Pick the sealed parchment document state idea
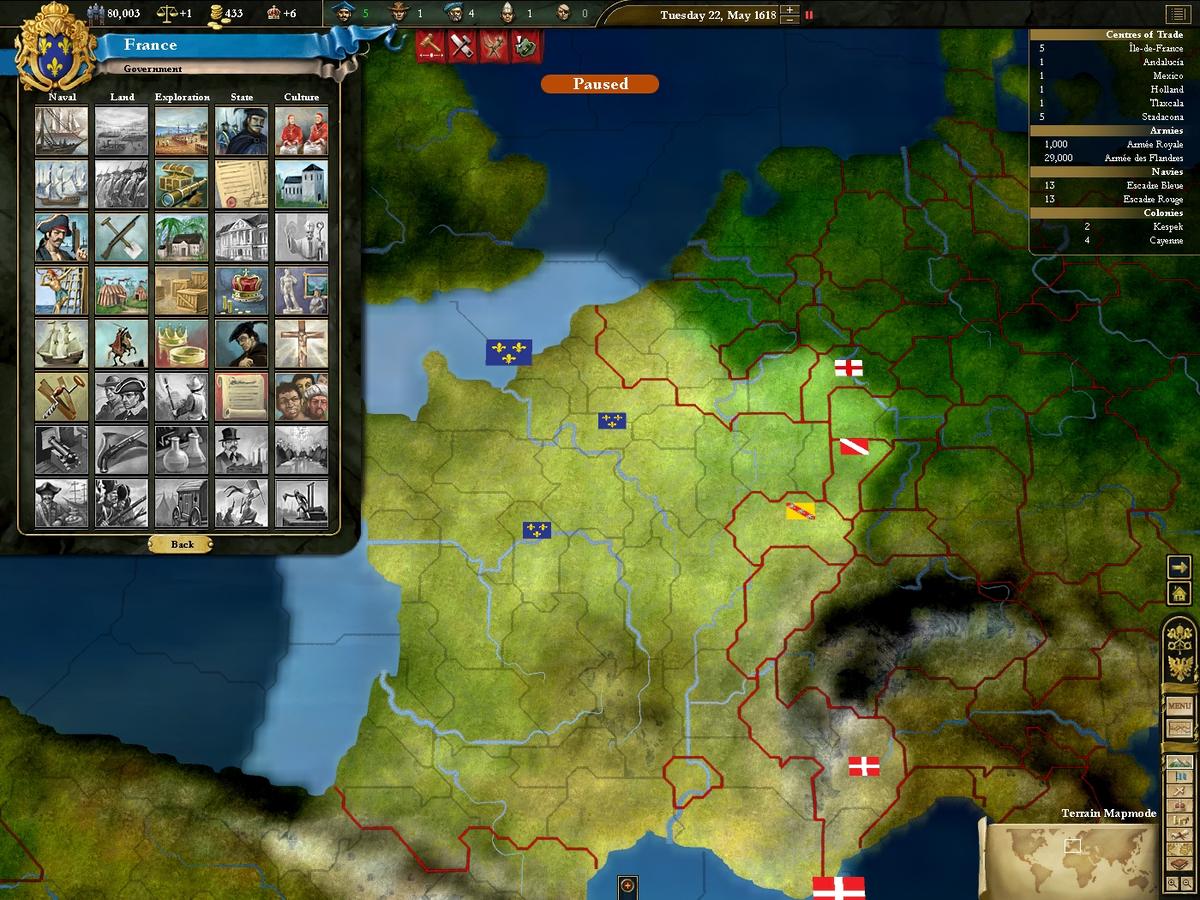 point(241,184)
